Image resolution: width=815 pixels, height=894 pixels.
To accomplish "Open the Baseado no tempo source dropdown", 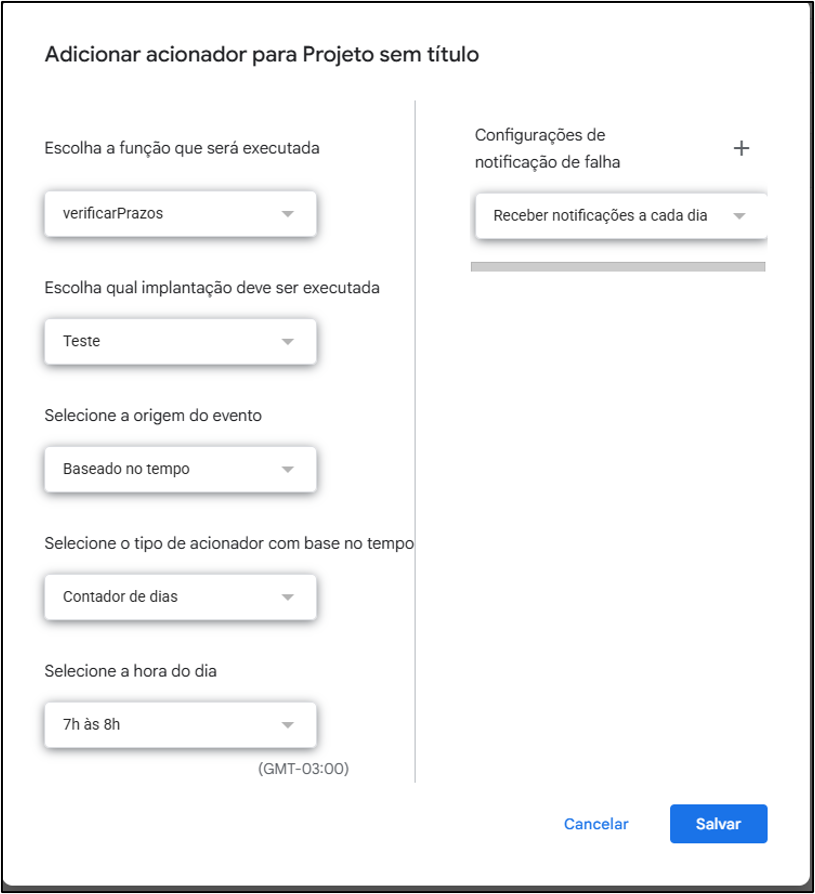I will pos(180,469).
